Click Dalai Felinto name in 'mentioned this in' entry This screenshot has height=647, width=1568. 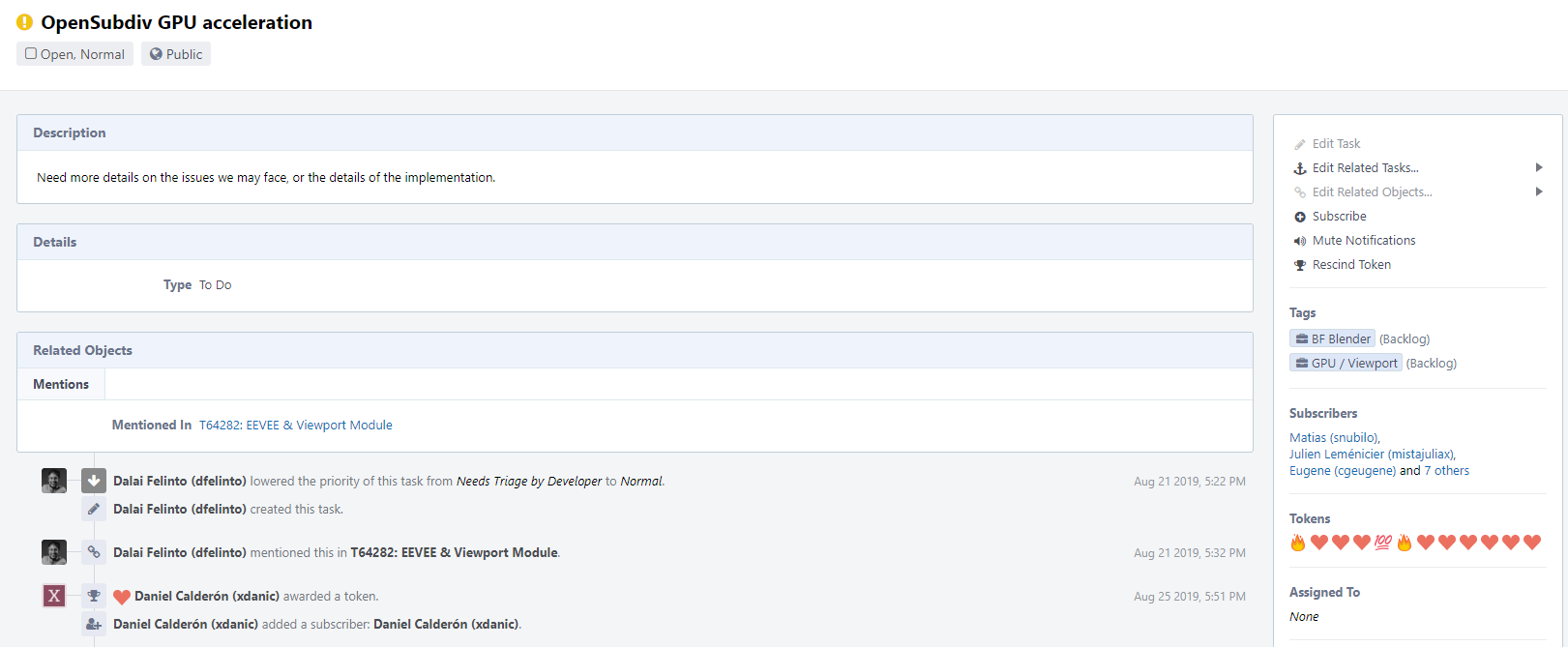(x=180, y=553)
